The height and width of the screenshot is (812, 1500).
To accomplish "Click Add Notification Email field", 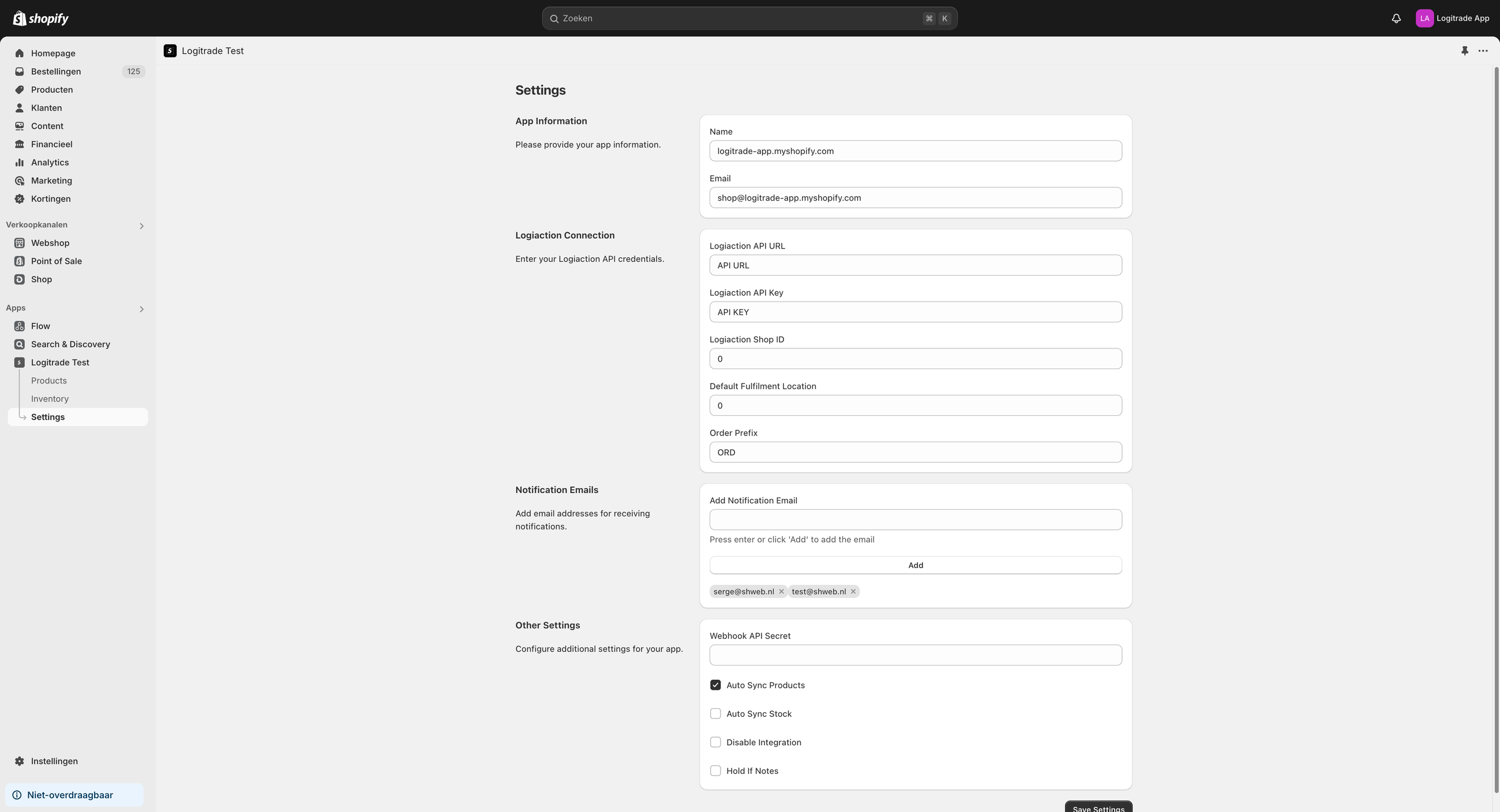I will click(916, 520).
